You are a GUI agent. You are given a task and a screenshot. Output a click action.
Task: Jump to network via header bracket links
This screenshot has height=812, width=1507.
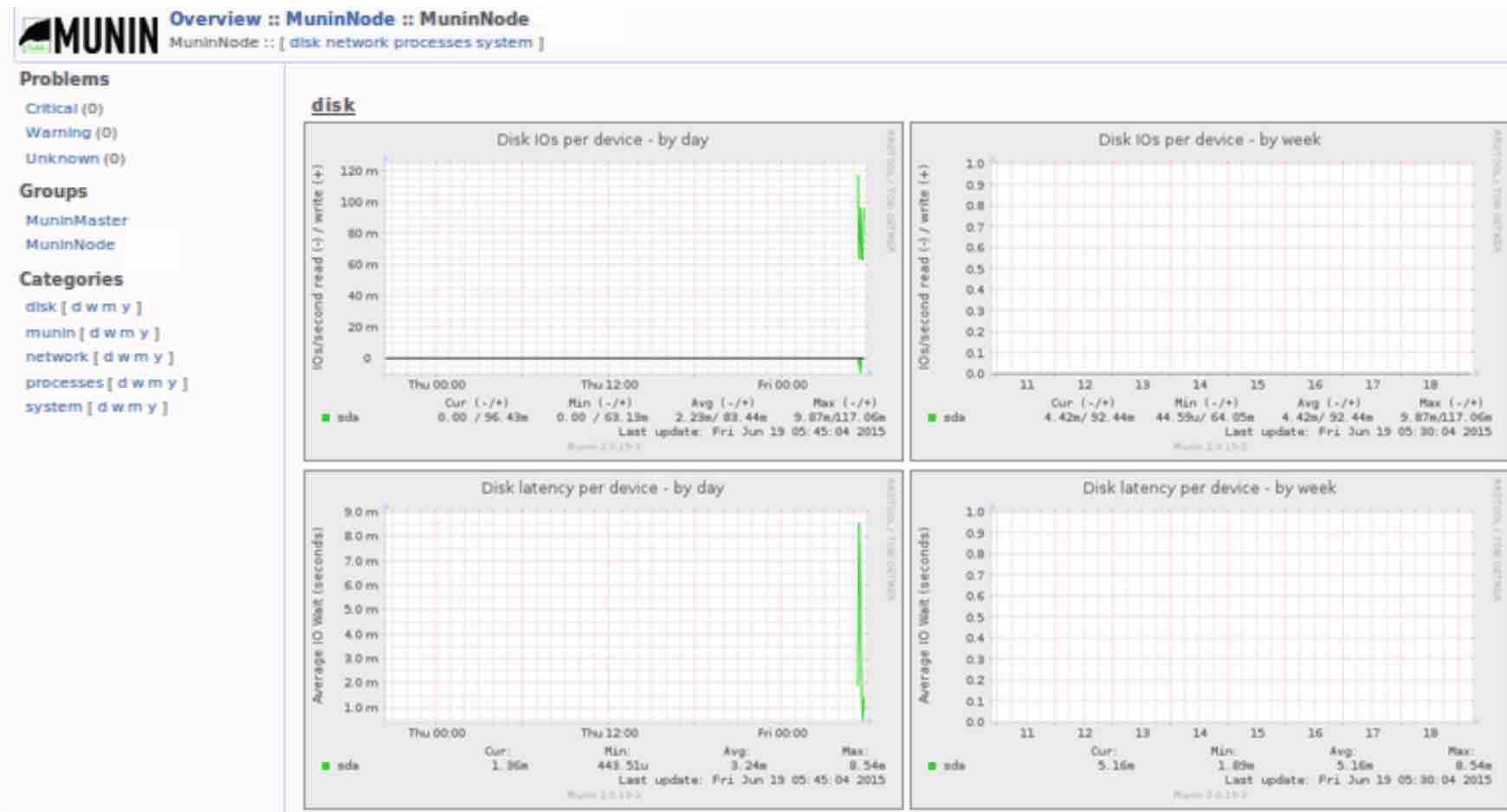[x=357, y=42]
